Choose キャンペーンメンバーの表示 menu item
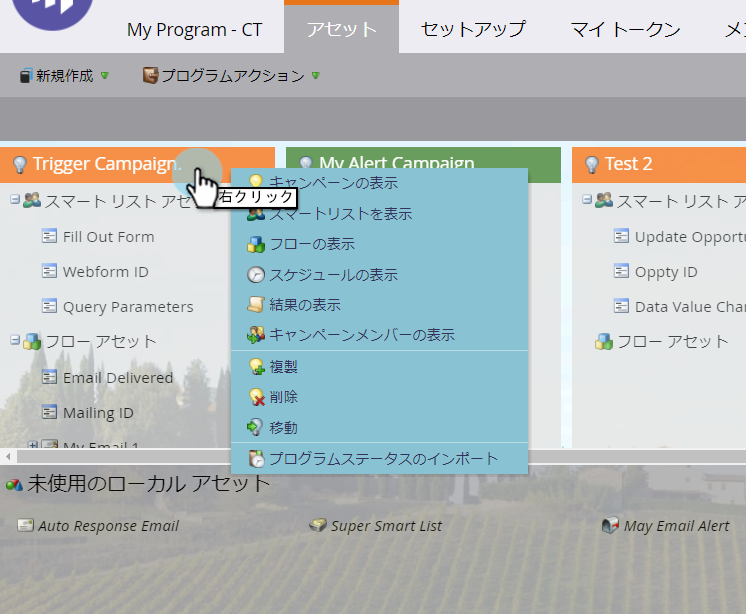This screenshot has height=614, width=746. click(379, 335)
